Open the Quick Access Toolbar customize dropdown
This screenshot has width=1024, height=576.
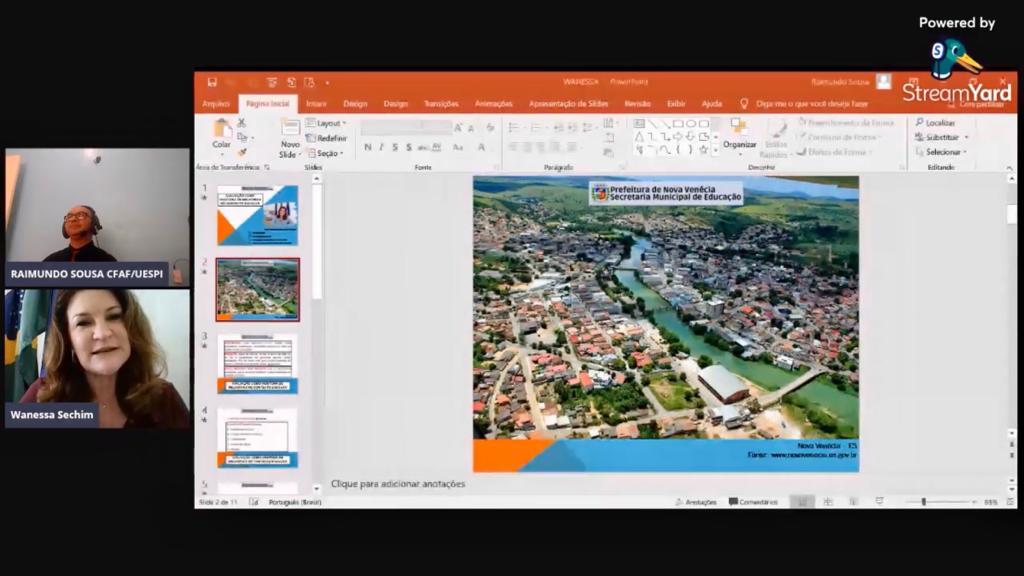click(327, 83)
